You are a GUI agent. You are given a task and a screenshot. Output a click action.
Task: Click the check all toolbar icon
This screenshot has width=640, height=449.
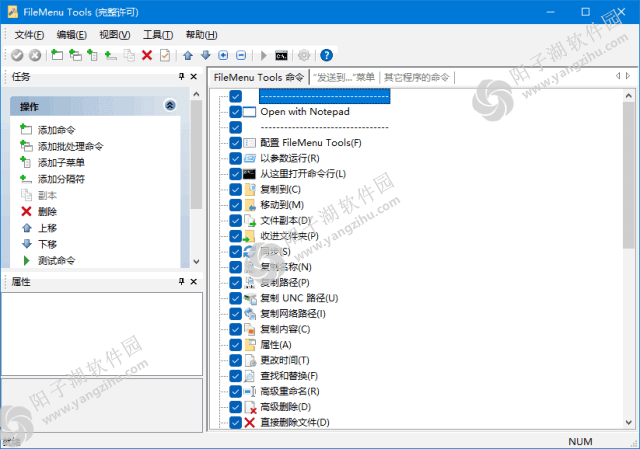pos(165,55)
